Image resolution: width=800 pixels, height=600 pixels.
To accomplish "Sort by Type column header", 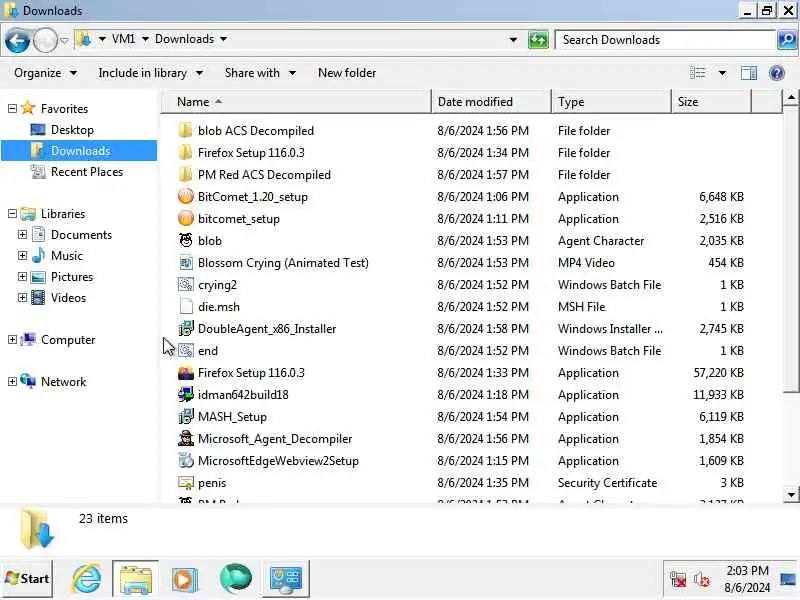I will click(611, 102).
